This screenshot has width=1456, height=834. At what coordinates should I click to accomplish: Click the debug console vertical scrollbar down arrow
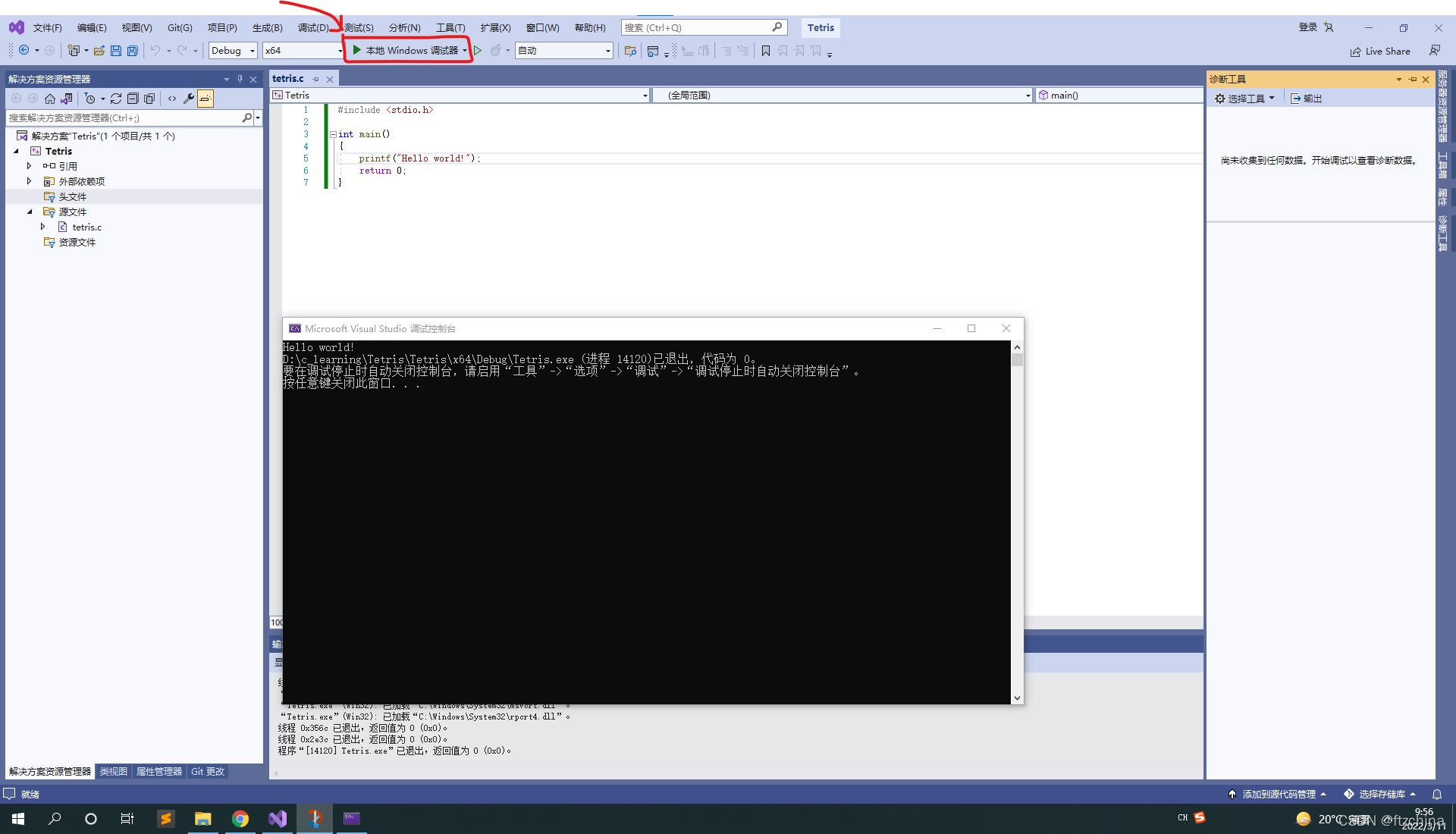click(x=1017, y=698)
